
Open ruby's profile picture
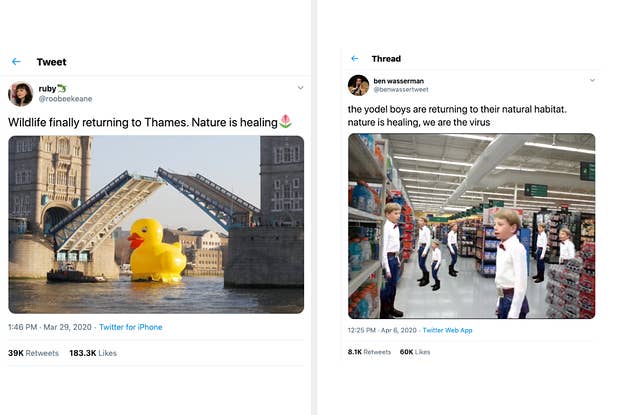[20, 94]
